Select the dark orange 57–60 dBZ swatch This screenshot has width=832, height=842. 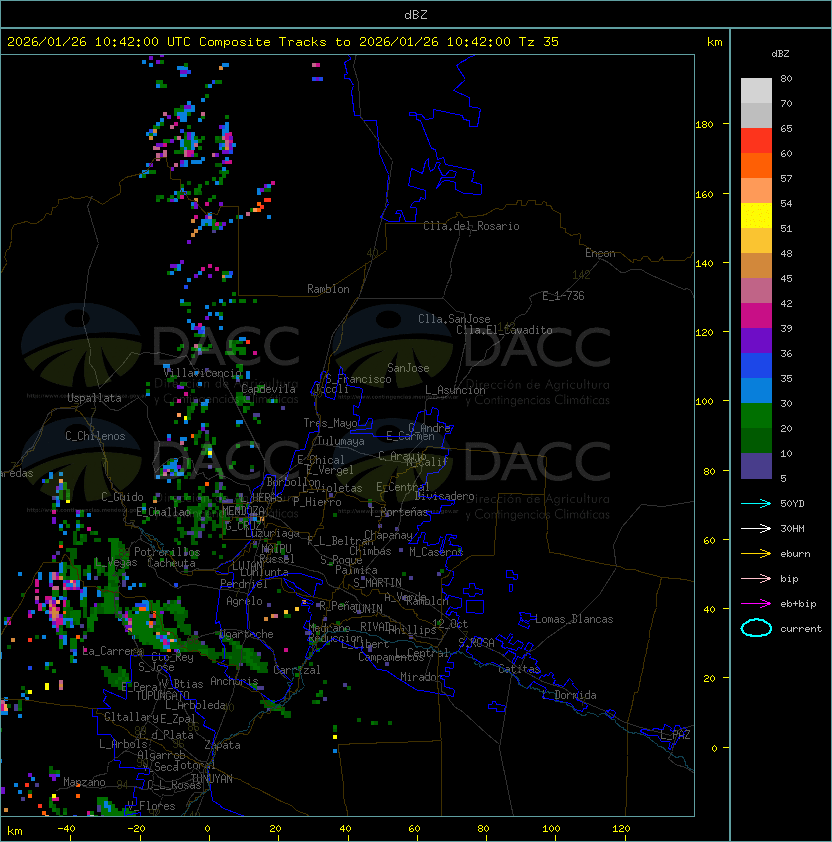pyautogui.click(x=756, y=165)
